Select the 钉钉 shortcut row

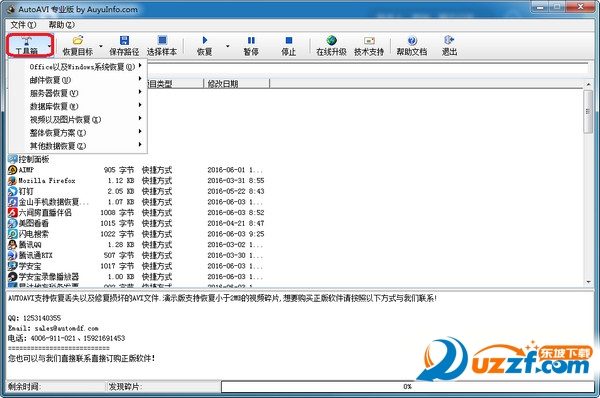pos(136,191)
